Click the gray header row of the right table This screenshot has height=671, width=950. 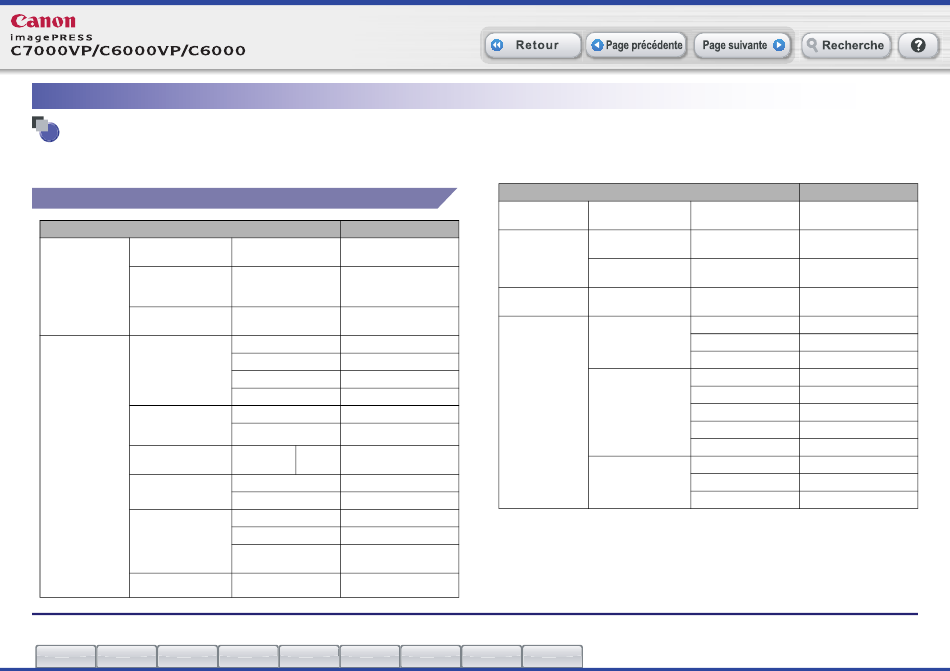click(x=707, y=192)
